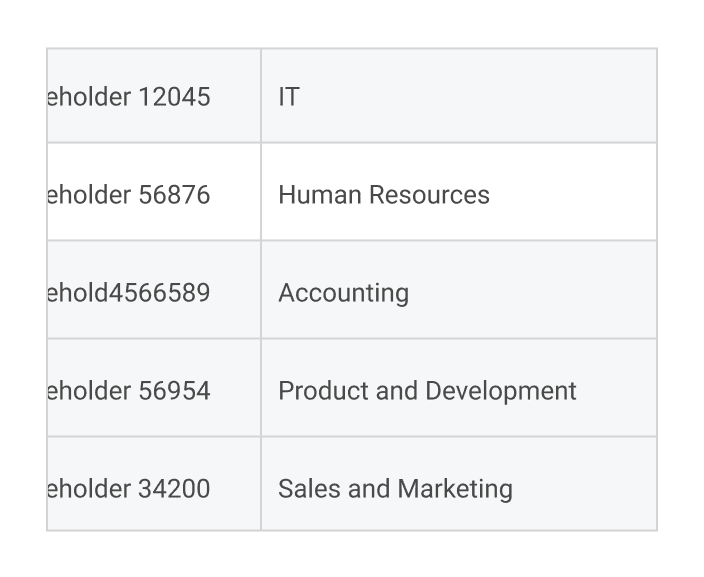Select the cell ending in 56876
The image size is (704, 577).
pyautogui.click(x=153, y=193)
